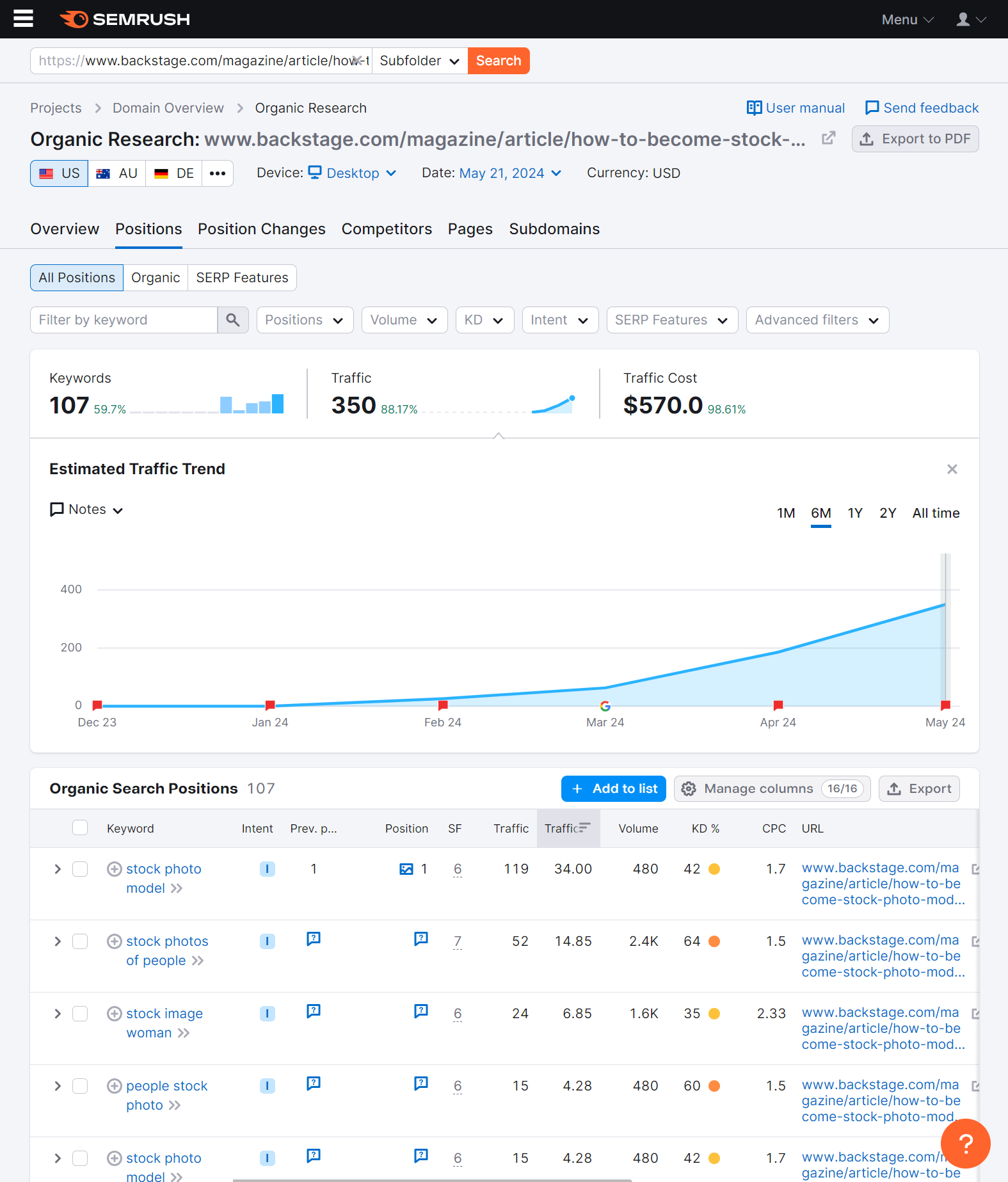Click the orange Search button

(x=499, y=61)
